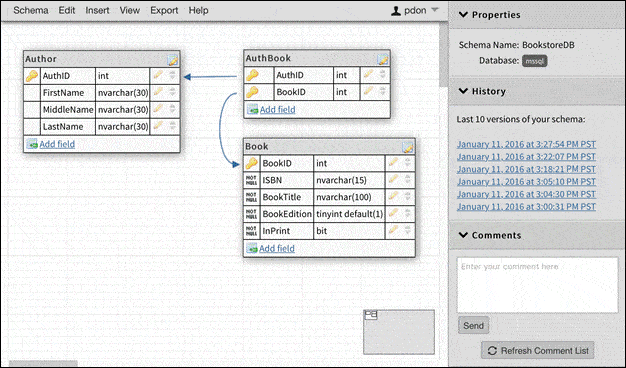Viewport: 626px width, 368px height.
Task: Select the Author table header
Action: pos(102,59)
